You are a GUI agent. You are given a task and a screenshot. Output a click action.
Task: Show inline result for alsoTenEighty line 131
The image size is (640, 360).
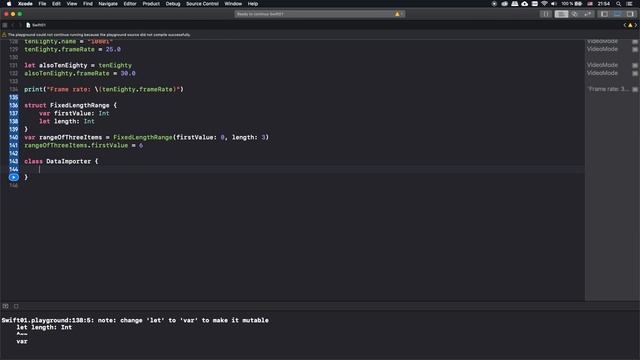(x=635, y=65)
